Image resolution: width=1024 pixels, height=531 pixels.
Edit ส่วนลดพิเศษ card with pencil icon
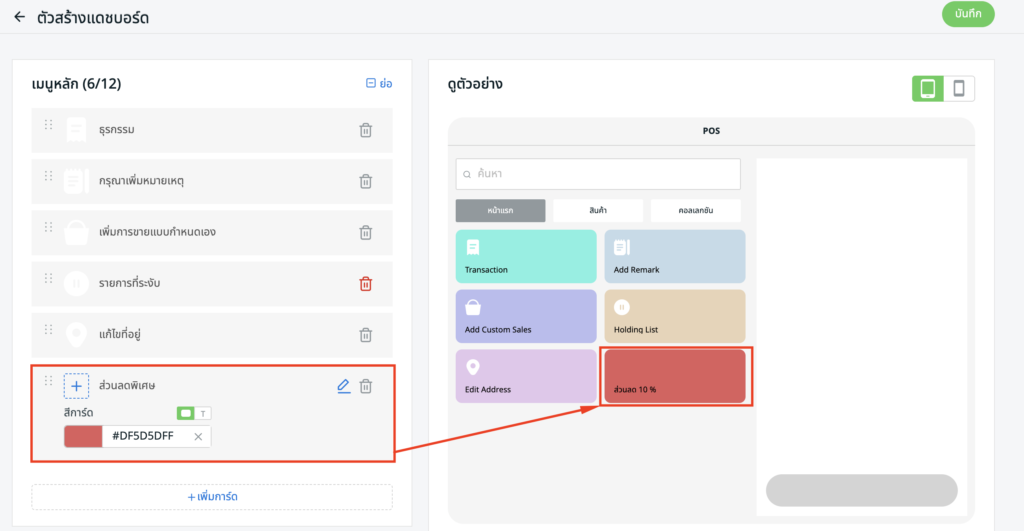pos(343,386)
